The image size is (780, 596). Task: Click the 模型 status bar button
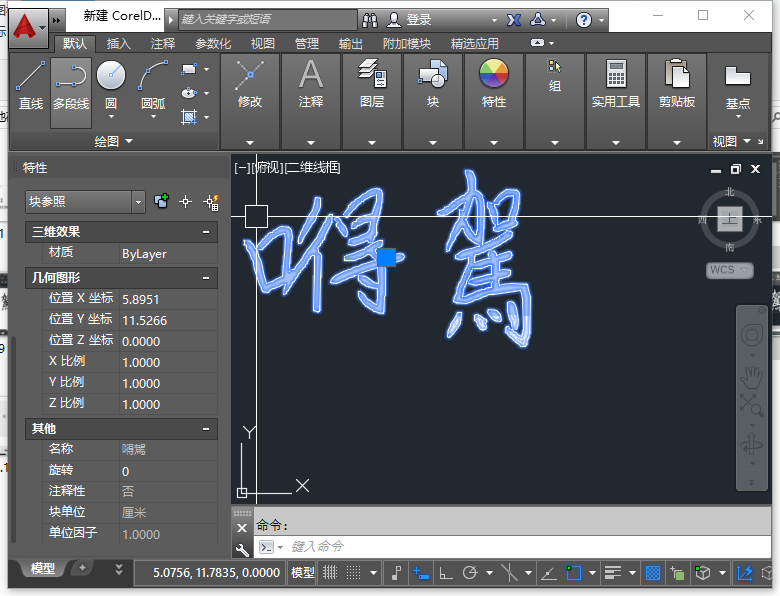pyautogui.click(x=302, y=573)
